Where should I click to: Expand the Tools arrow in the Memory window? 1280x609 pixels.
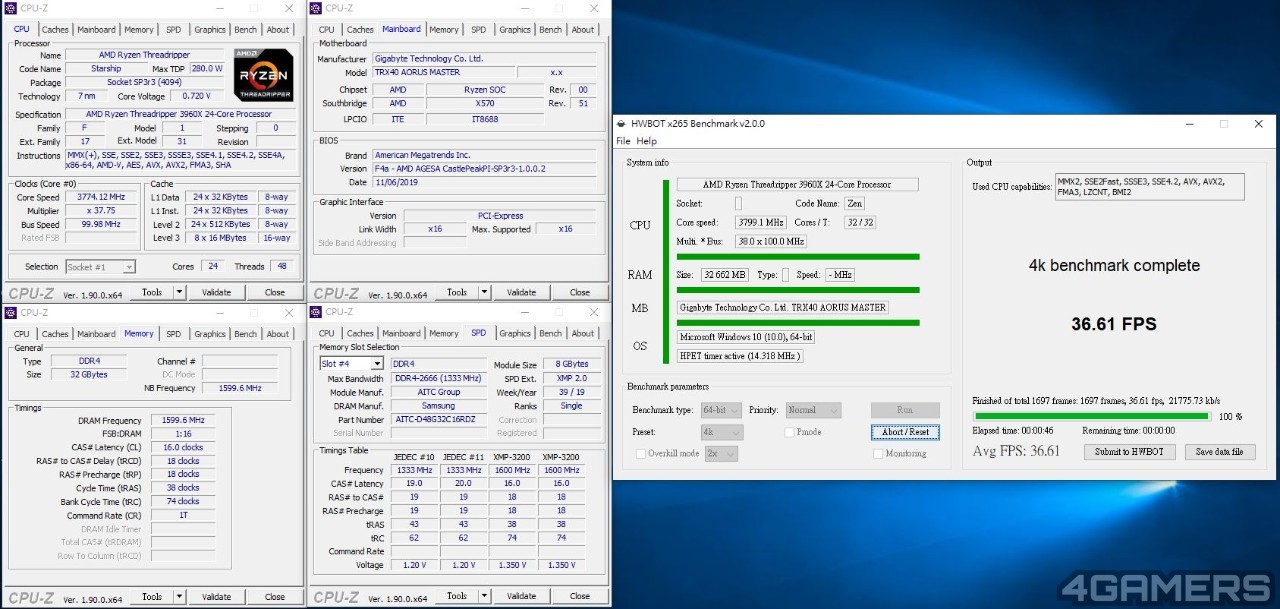click(180, 597)
